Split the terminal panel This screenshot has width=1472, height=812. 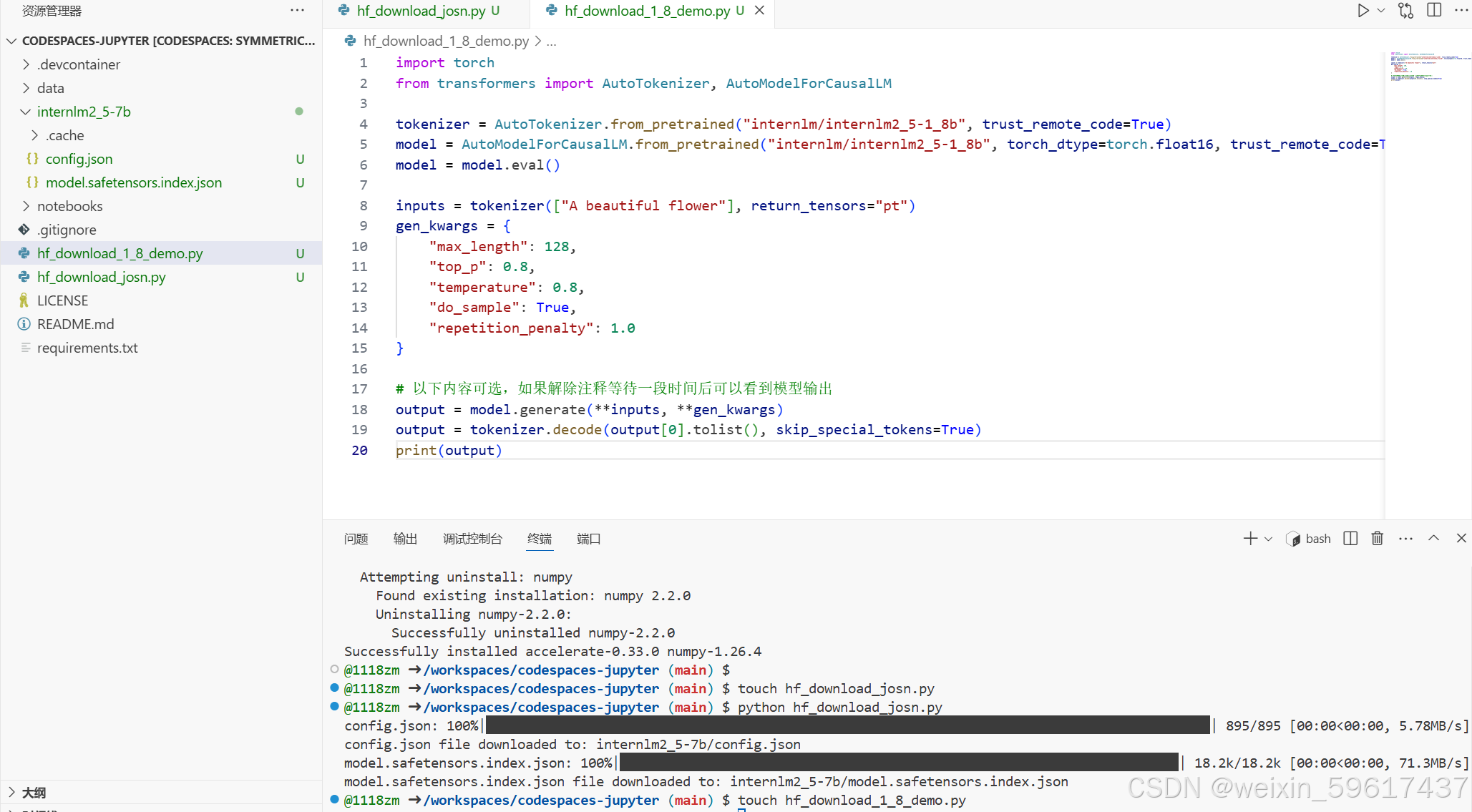coord(1350,539)
